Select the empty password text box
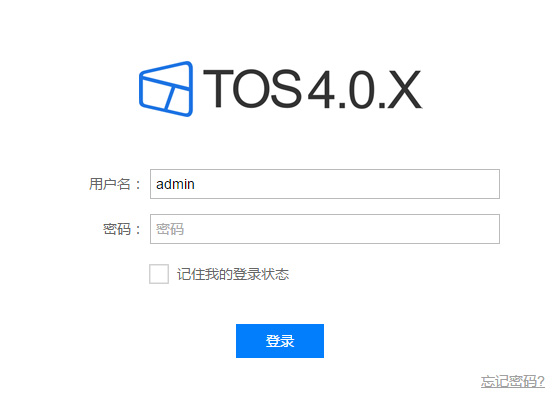This screenshot has width=558, height=400. [x=325, y=229]
